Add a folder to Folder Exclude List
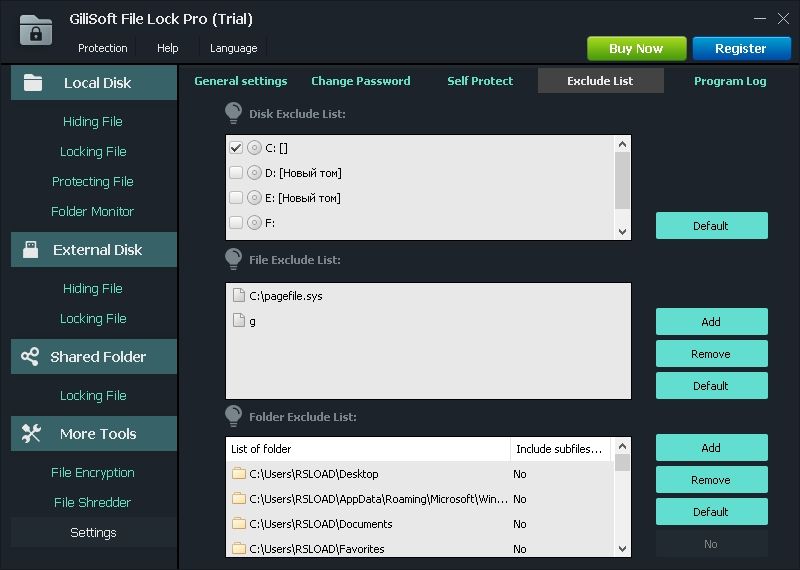Image resolution: width=800 pixels, height=570 pixels. [711, 448]
